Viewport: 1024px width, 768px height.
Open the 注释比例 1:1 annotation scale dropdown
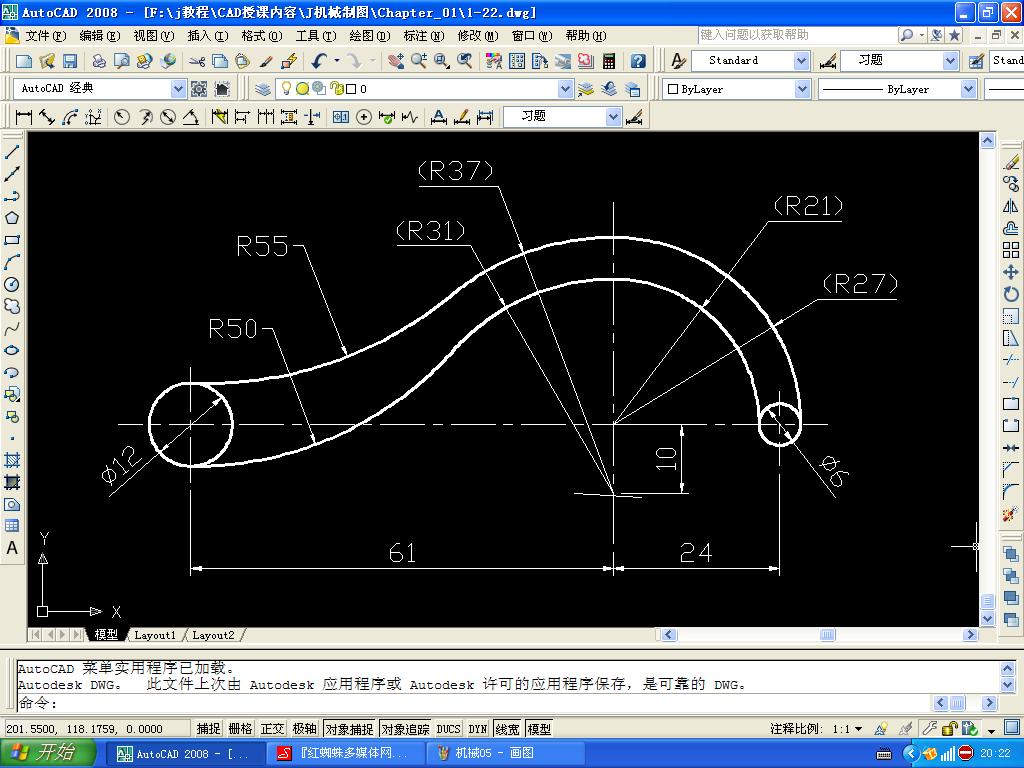pos(858,729)
